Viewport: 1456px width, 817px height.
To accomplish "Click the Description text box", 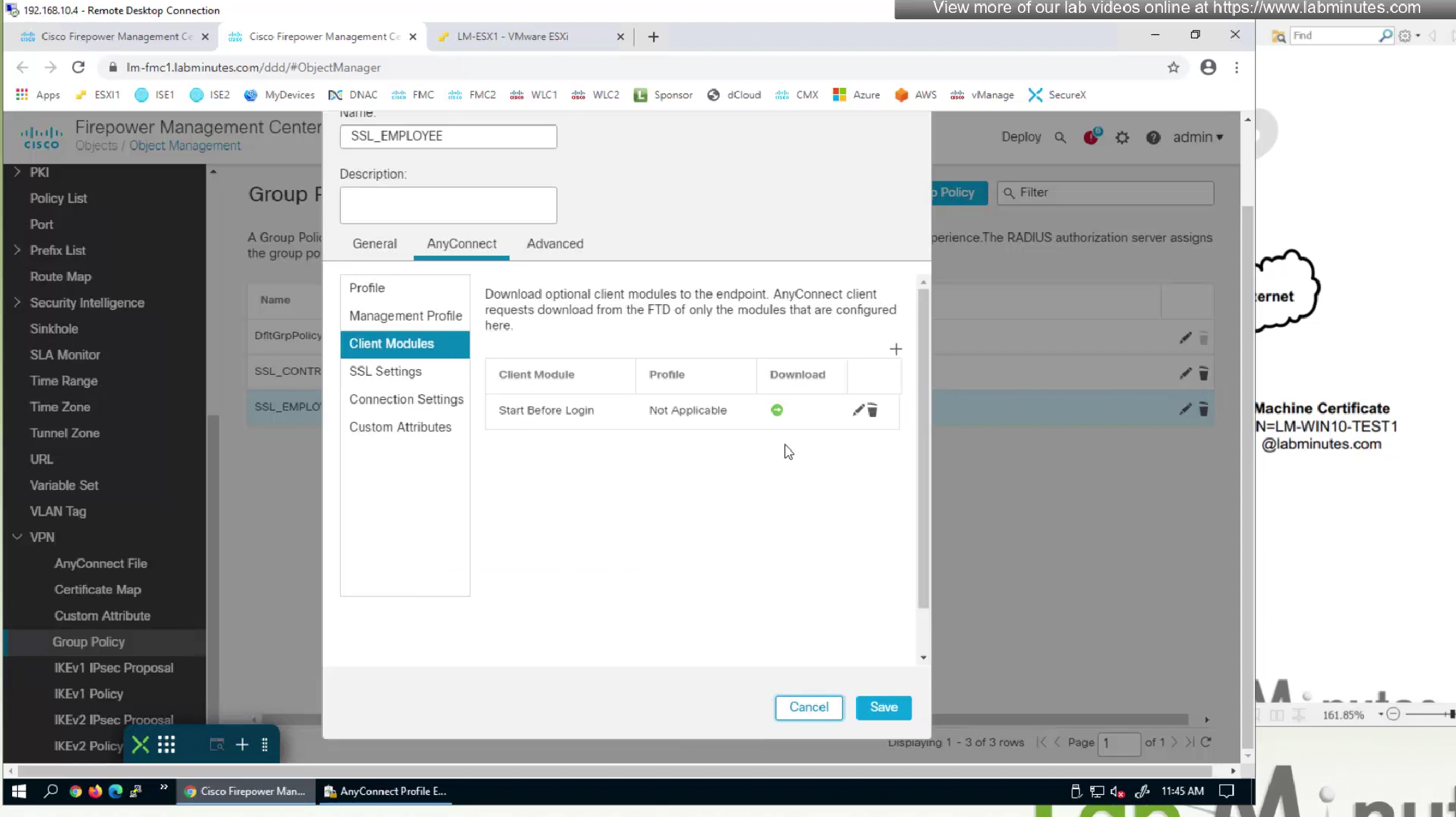I will (448, 205).
